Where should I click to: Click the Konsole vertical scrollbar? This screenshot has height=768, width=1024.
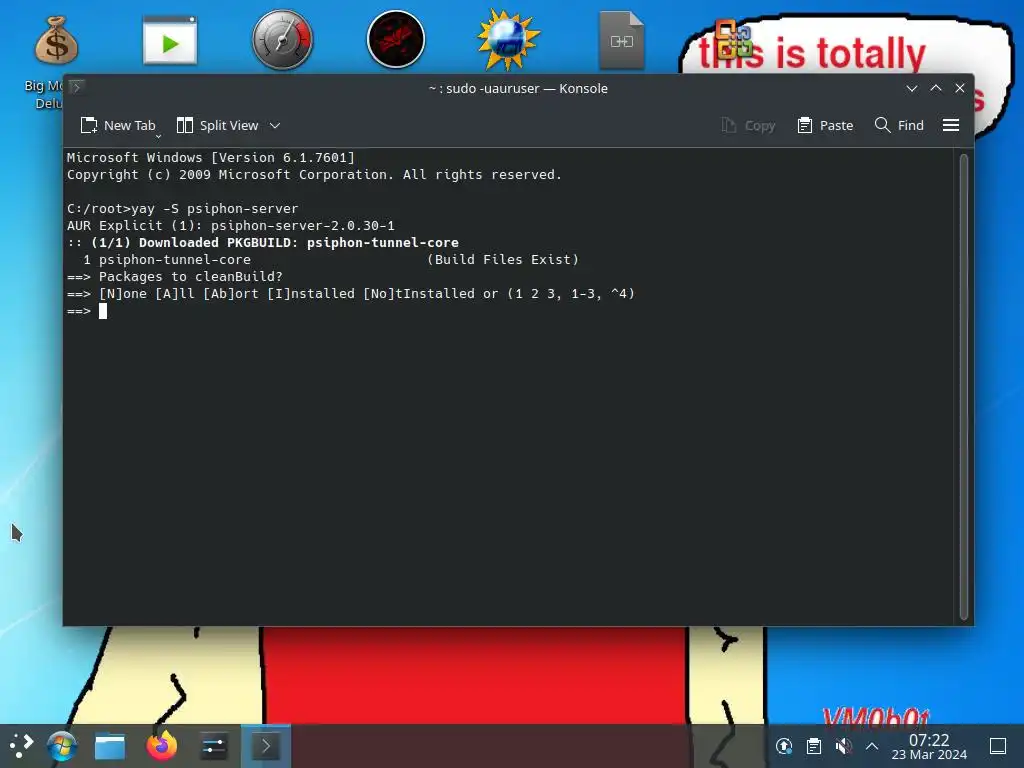coord(963,387)
